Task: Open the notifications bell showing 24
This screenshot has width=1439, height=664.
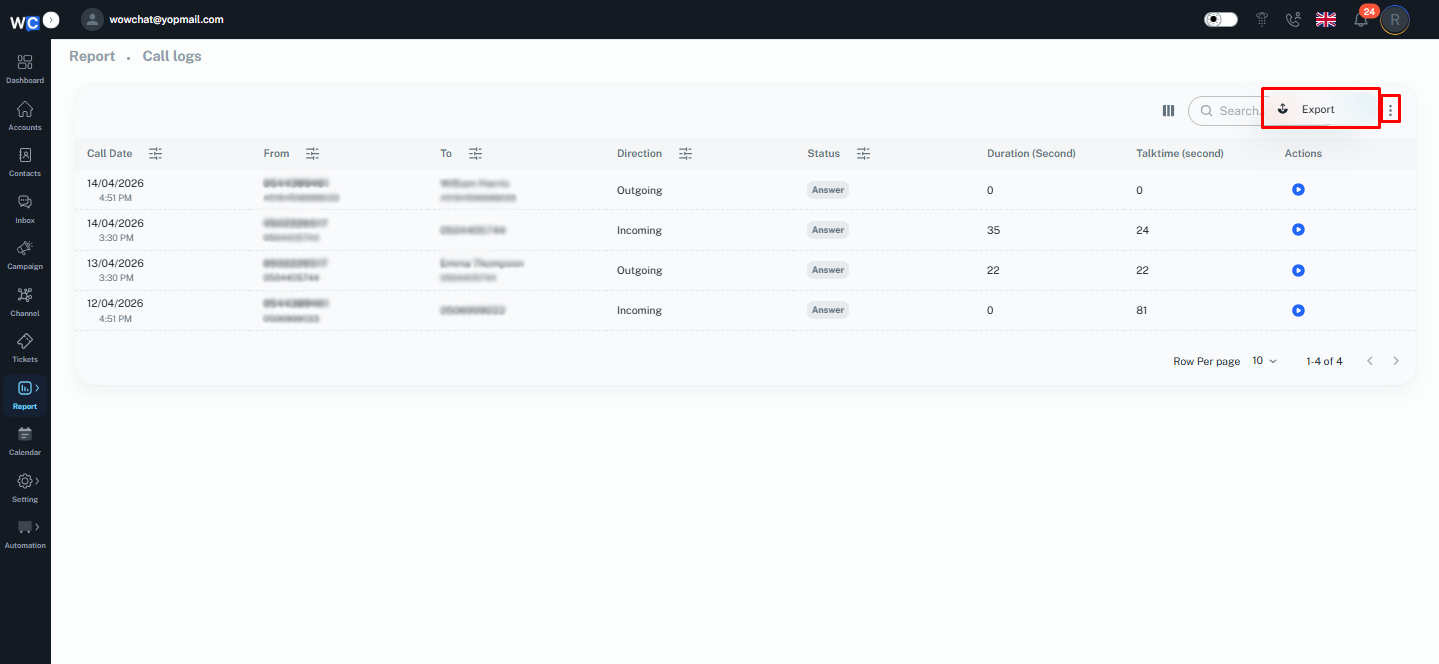Action: (x=1361, y=19)
